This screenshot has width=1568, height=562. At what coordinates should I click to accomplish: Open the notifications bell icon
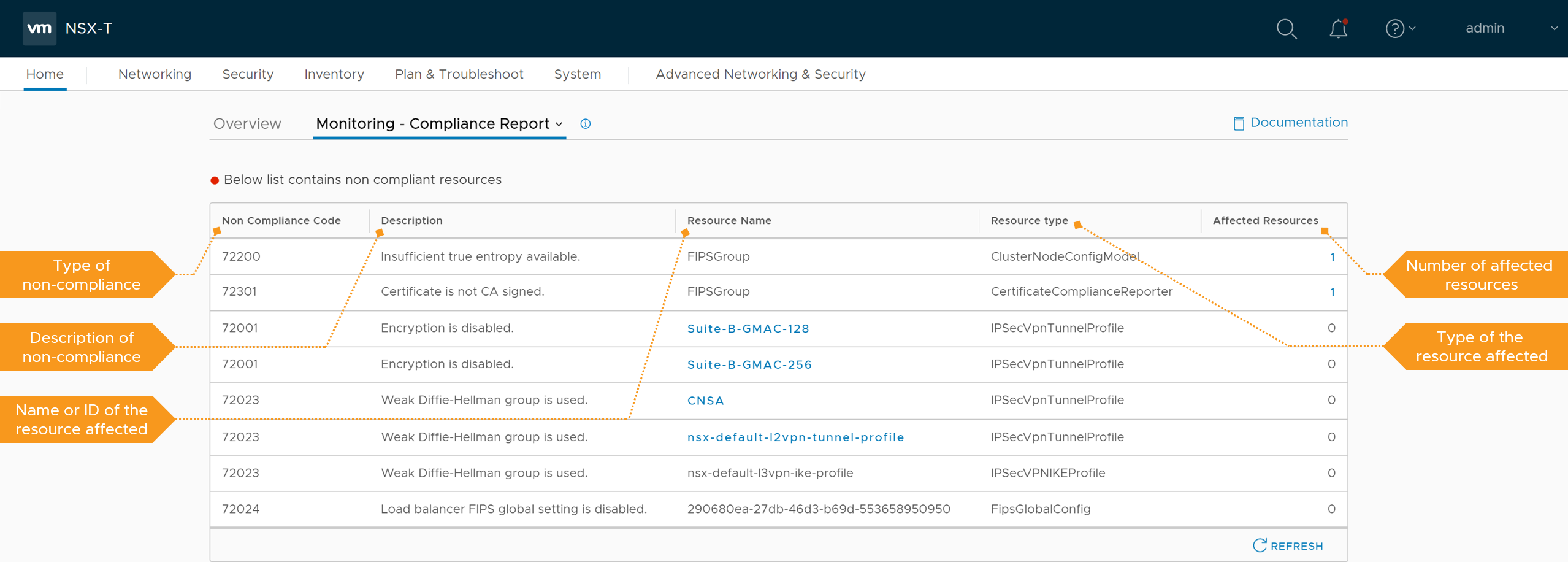point(1338,29)
